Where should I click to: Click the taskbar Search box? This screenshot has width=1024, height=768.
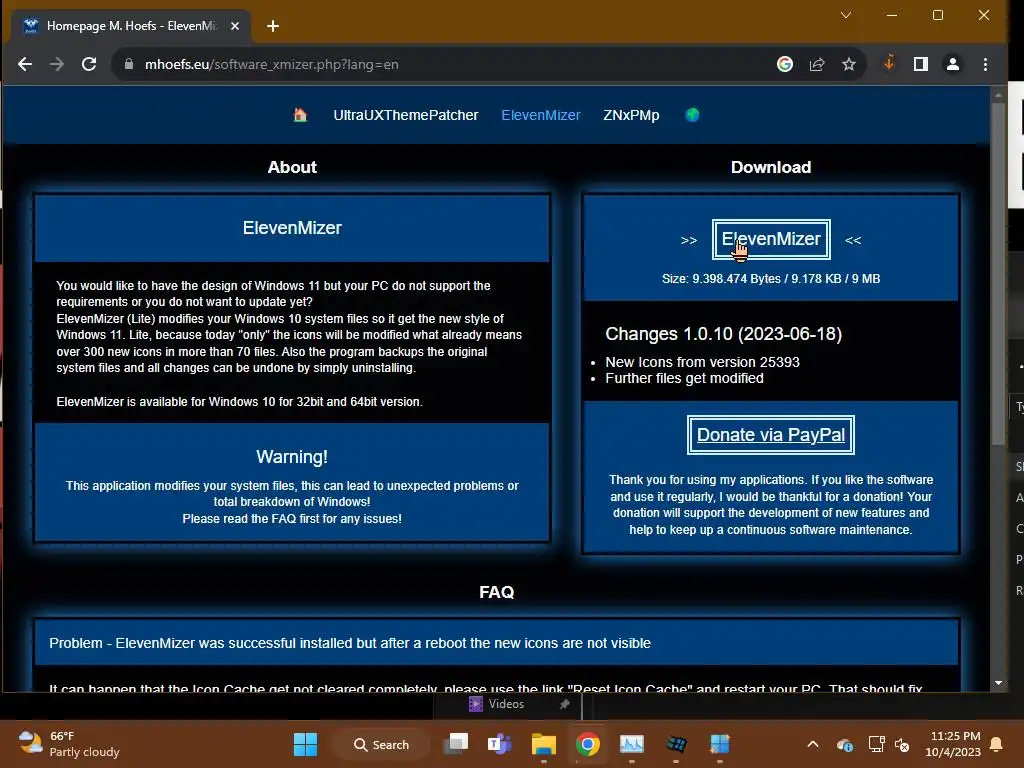pos(381,744)
